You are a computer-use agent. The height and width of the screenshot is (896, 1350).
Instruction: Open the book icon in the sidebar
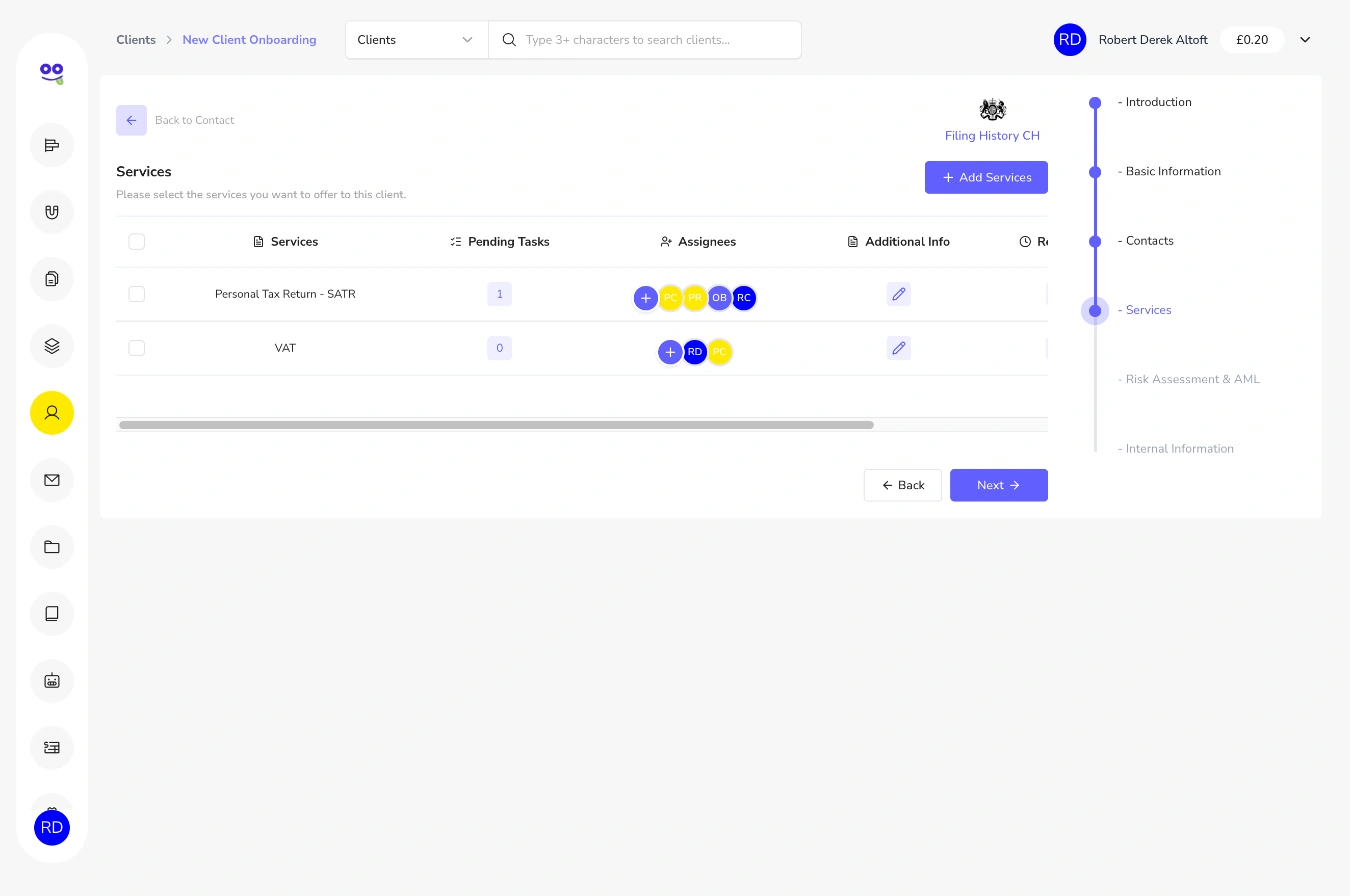pyautogui.click(x=52, y=614)
